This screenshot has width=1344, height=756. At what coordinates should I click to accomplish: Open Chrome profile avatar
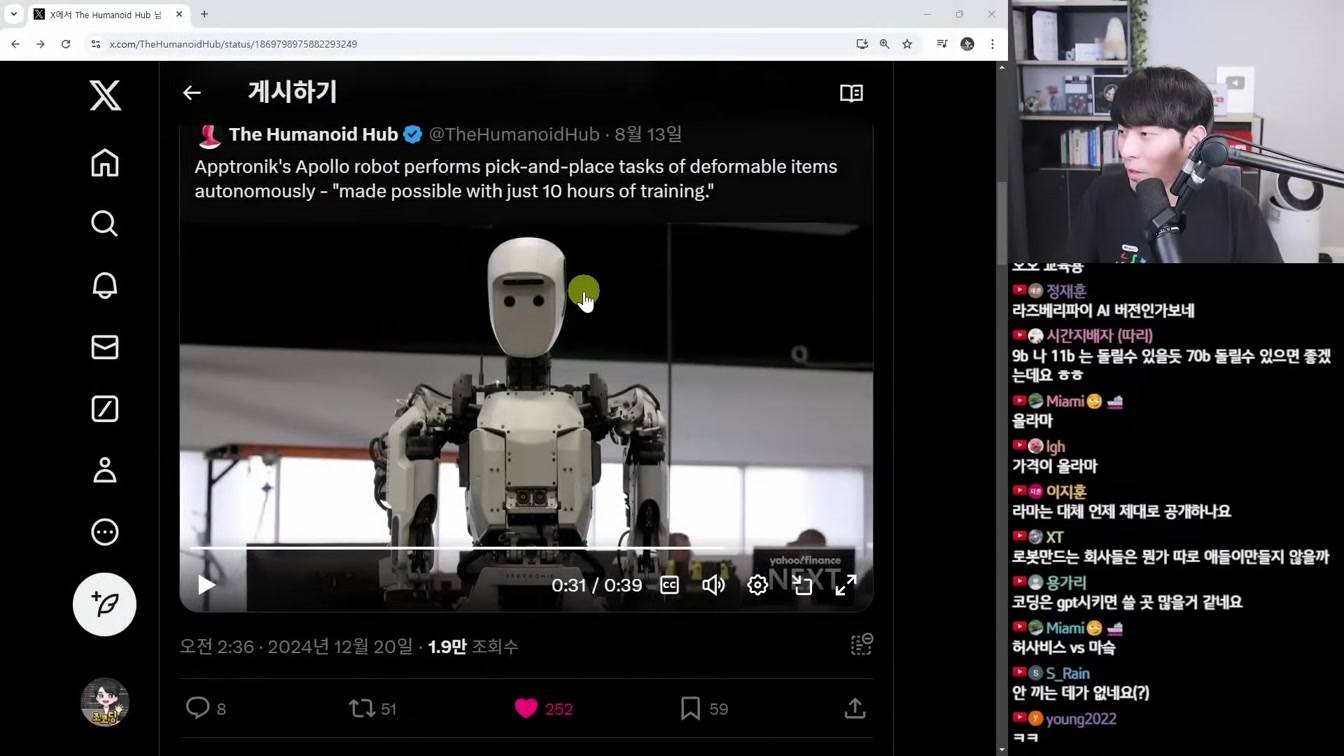(967, 44)
